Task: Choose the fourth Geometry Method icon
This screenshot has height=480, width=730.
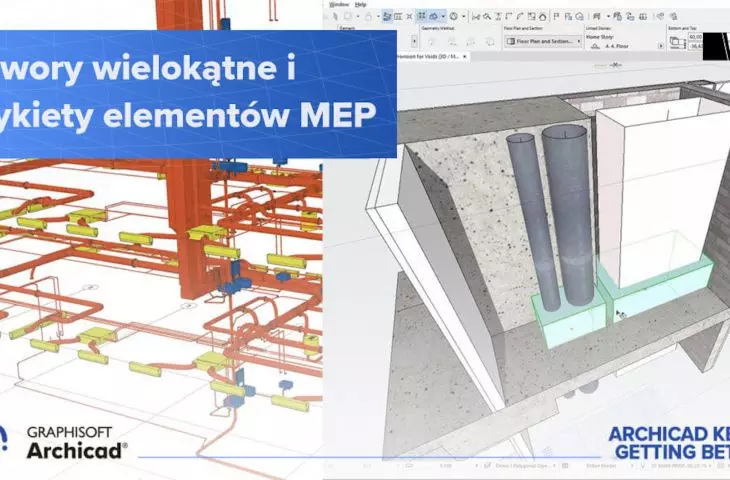Action: coord(490,41)
